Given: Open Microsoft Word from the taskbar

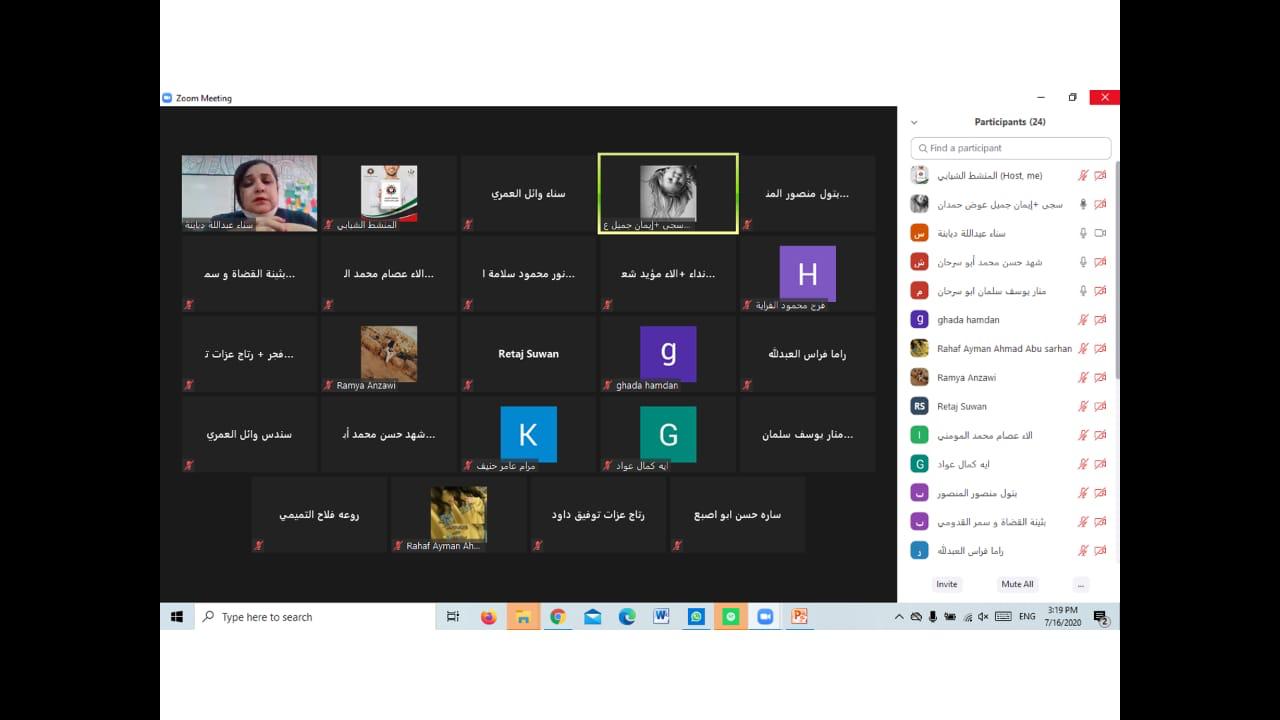Looking at the screenshot, I should click(661, 617).
